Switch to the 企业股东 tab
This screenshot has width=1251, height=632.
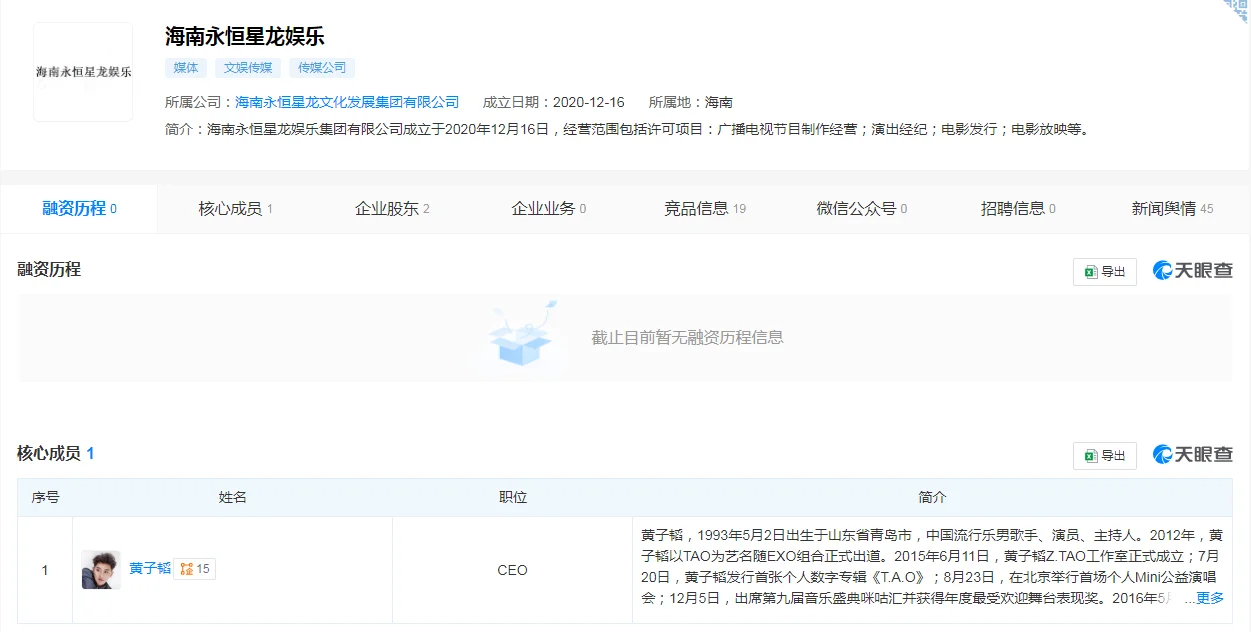392,209
